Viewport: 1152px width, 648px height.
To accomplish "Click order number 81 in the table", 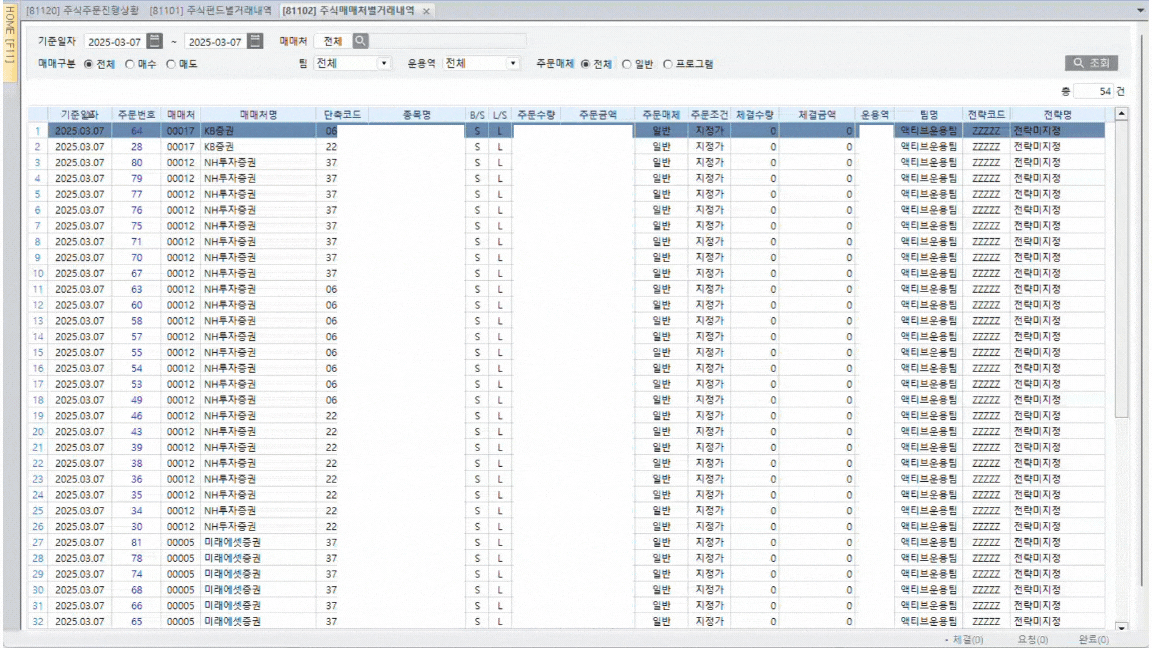I will tap(137, 542).
